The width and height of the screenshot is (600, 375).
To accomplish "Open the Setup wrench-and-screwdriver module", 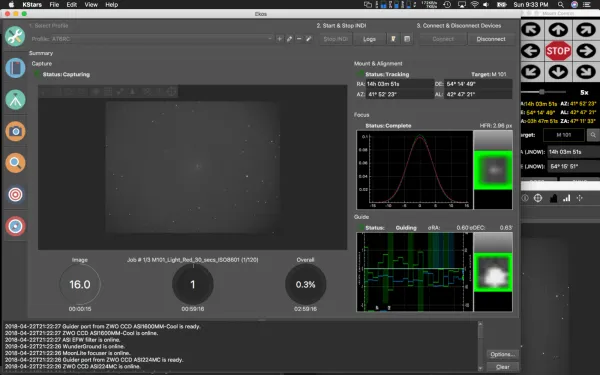I will 15,36.
